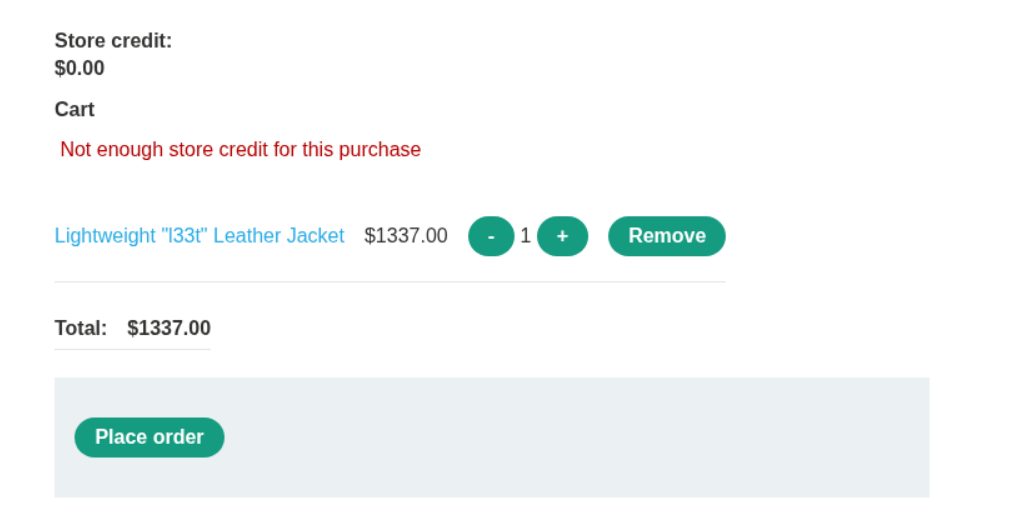Image resolution: width=1009 pixels, height=529 pixels.
Task: Open the Lightweight "l33t" Leather Jacket link
Action: [199, 236]
